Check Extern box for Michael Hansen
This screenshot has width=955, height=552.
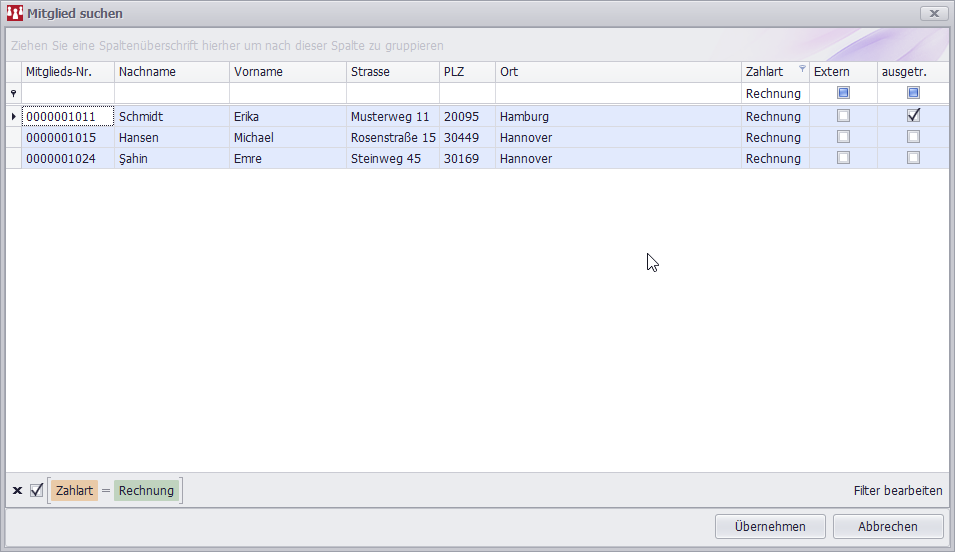843,137
